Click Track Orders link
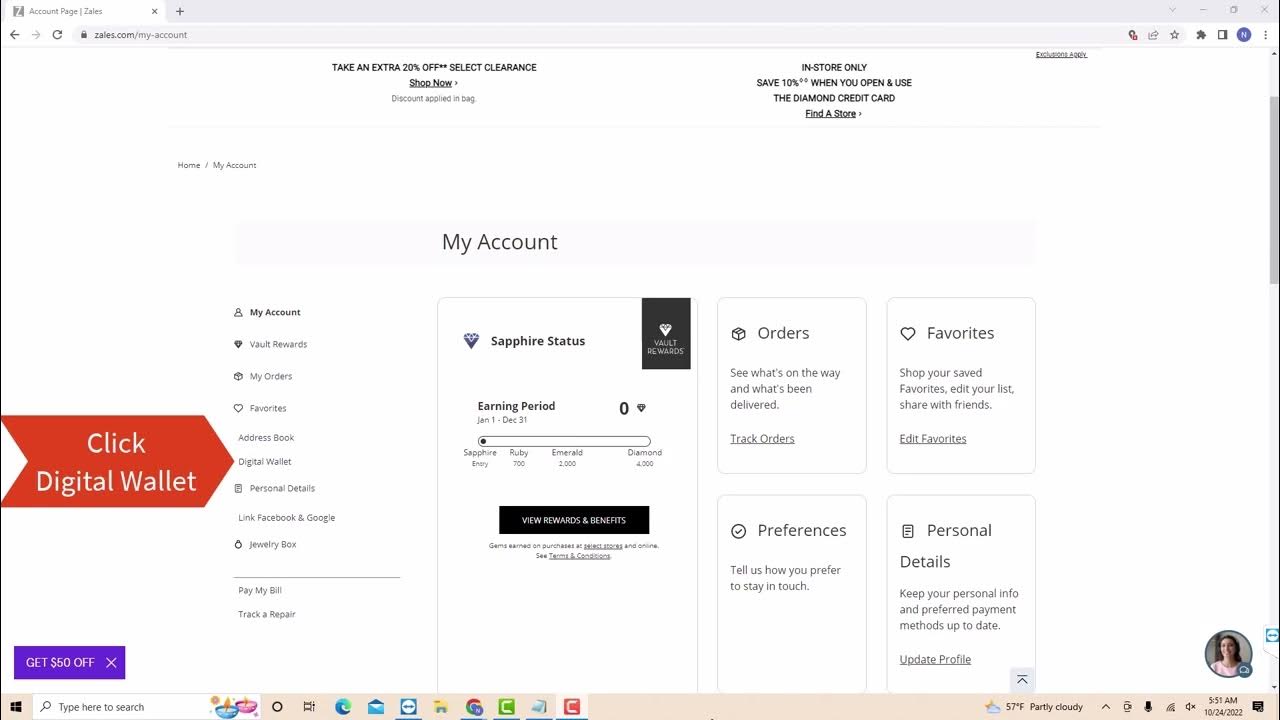This screenshot has width=1280, height=720. tap(762, 439)
